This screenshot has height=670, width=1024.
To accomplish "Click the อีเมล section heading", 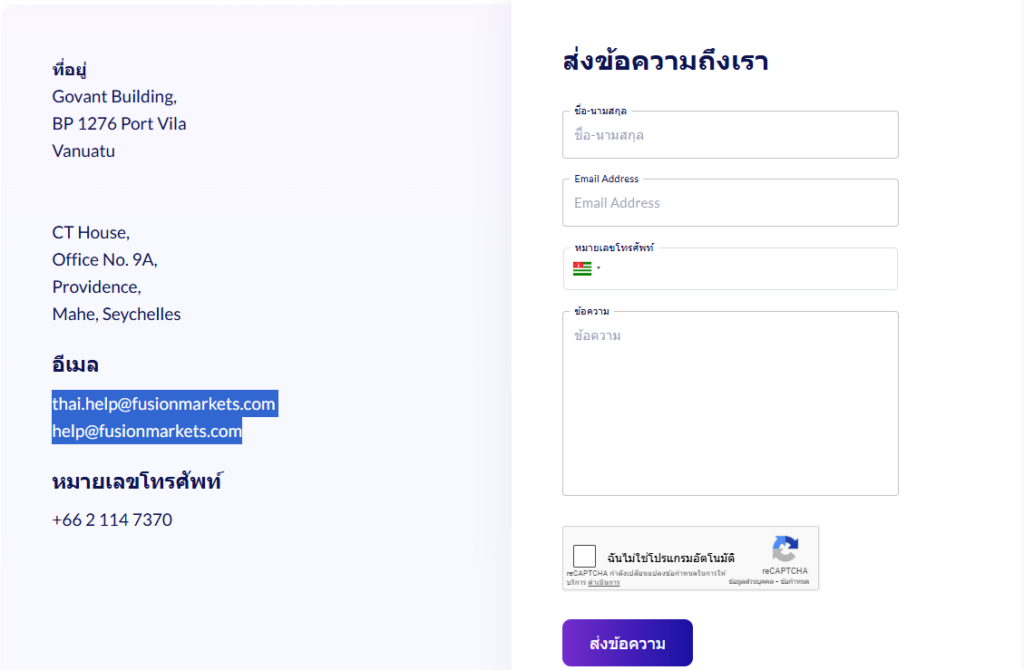I will [x=75, y=365].
